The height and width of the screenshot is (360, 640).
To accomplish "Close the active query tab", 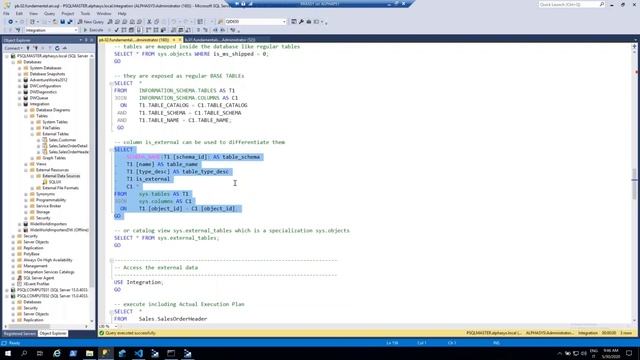I will point(180,40).
